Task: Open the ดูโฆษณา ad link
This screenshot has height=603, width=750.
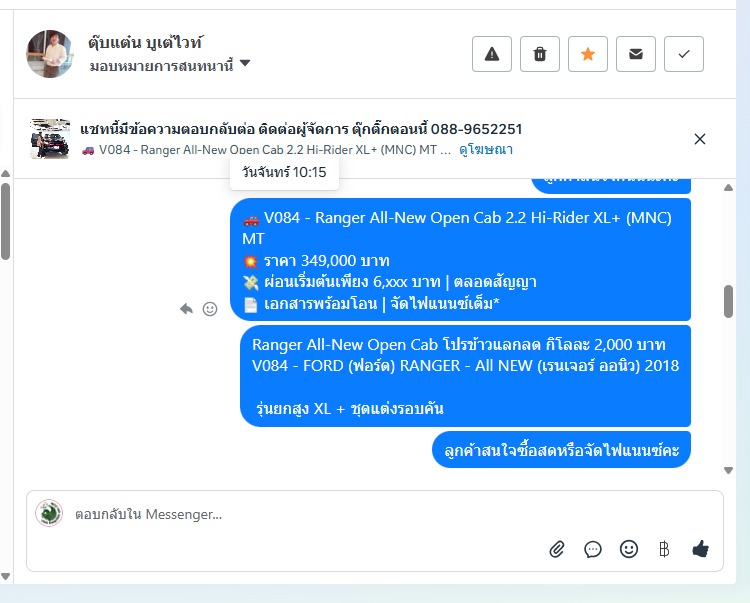Action: [485, 150]
